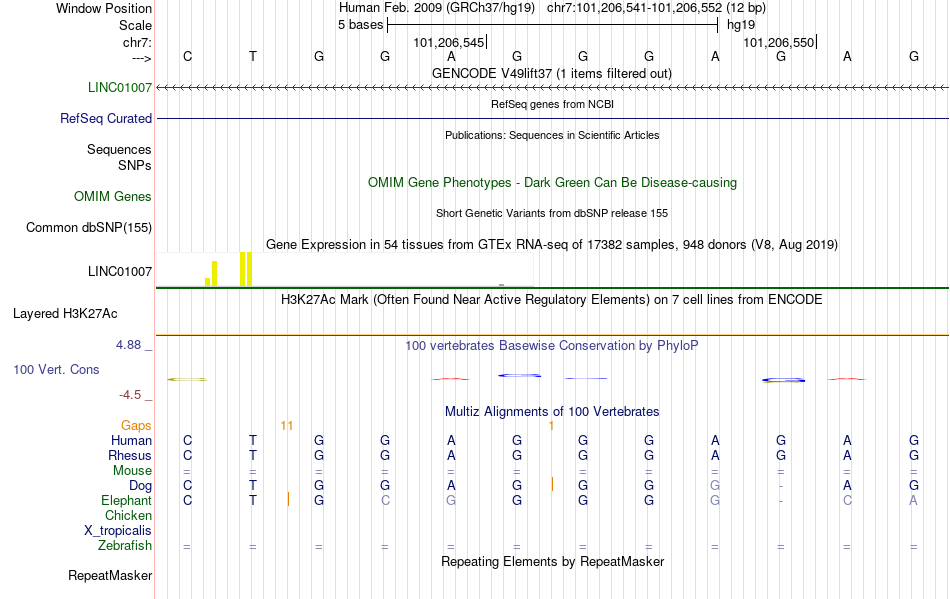Open the green LINC01007 GENCODE gene label

coord(119,87)
